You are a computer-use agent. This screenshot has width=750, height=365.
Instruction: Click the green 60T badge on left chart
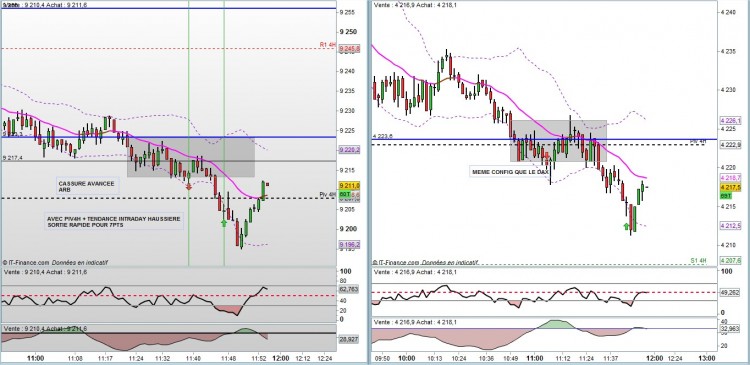344,194
